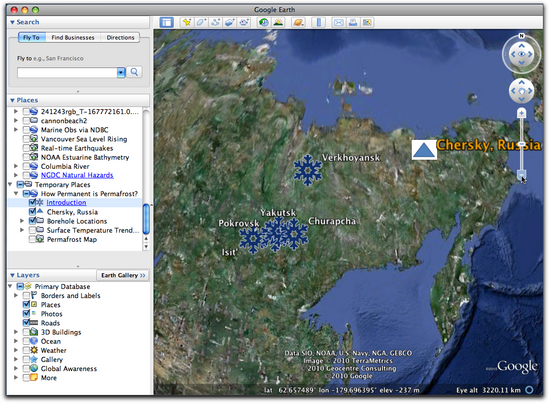Select the Find Businesses tab
The height and width of the screenshot is (403, 549).
(x=73, y=37)
